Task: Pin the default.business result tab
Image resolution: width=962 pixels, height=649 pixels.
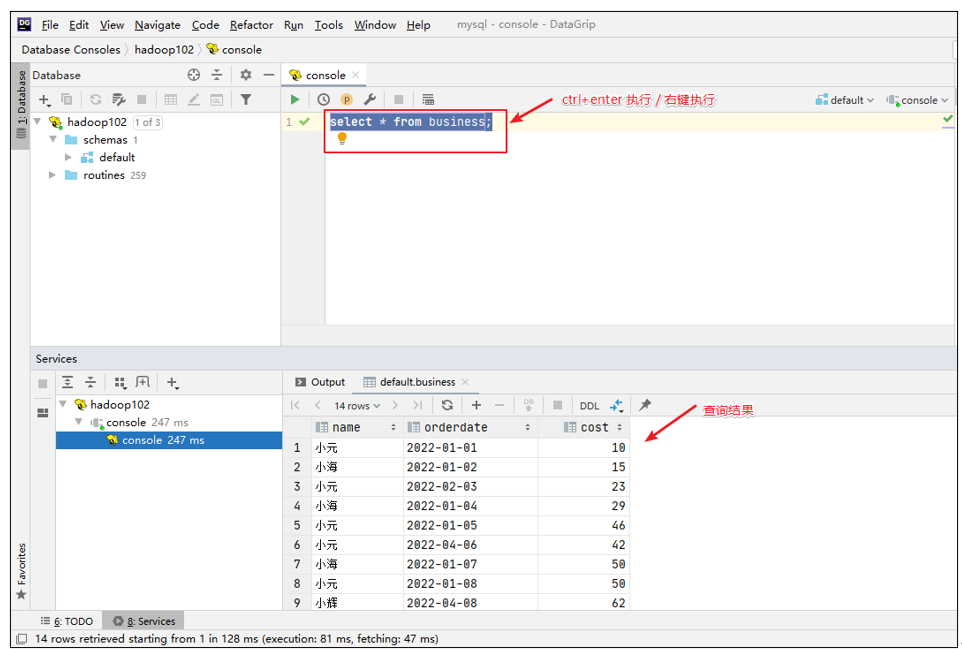Action: coord(645,405)
